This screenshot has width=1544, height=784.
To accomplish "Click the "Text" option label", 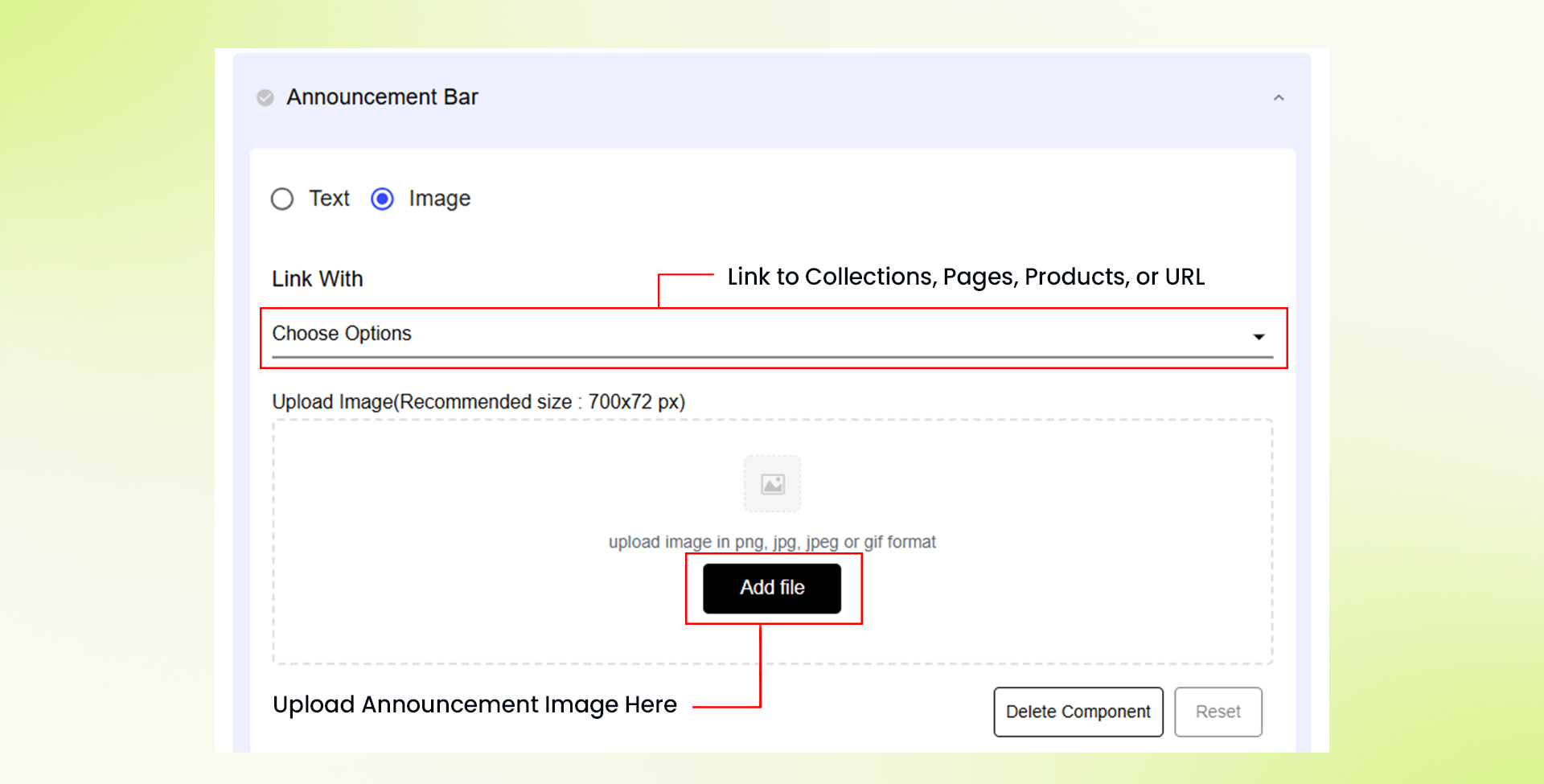I will click(329, 199).
